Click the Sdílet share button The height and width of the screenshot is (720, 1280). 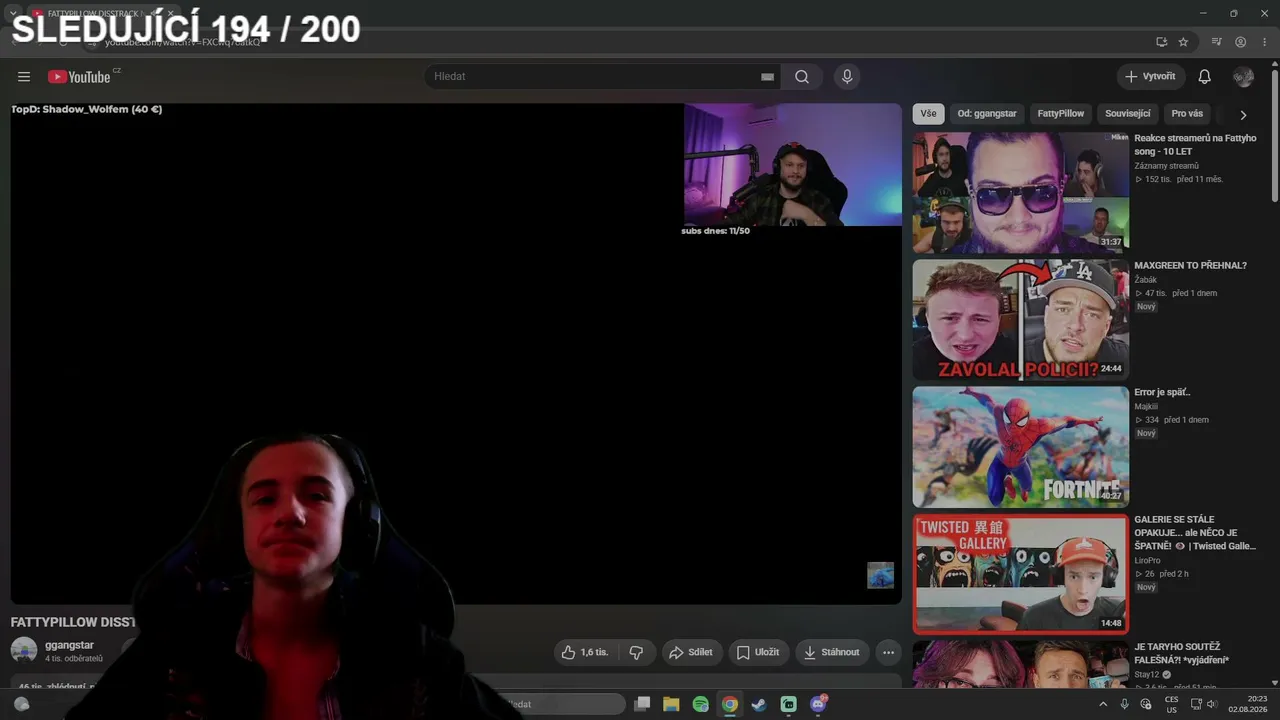click(691, 652)
